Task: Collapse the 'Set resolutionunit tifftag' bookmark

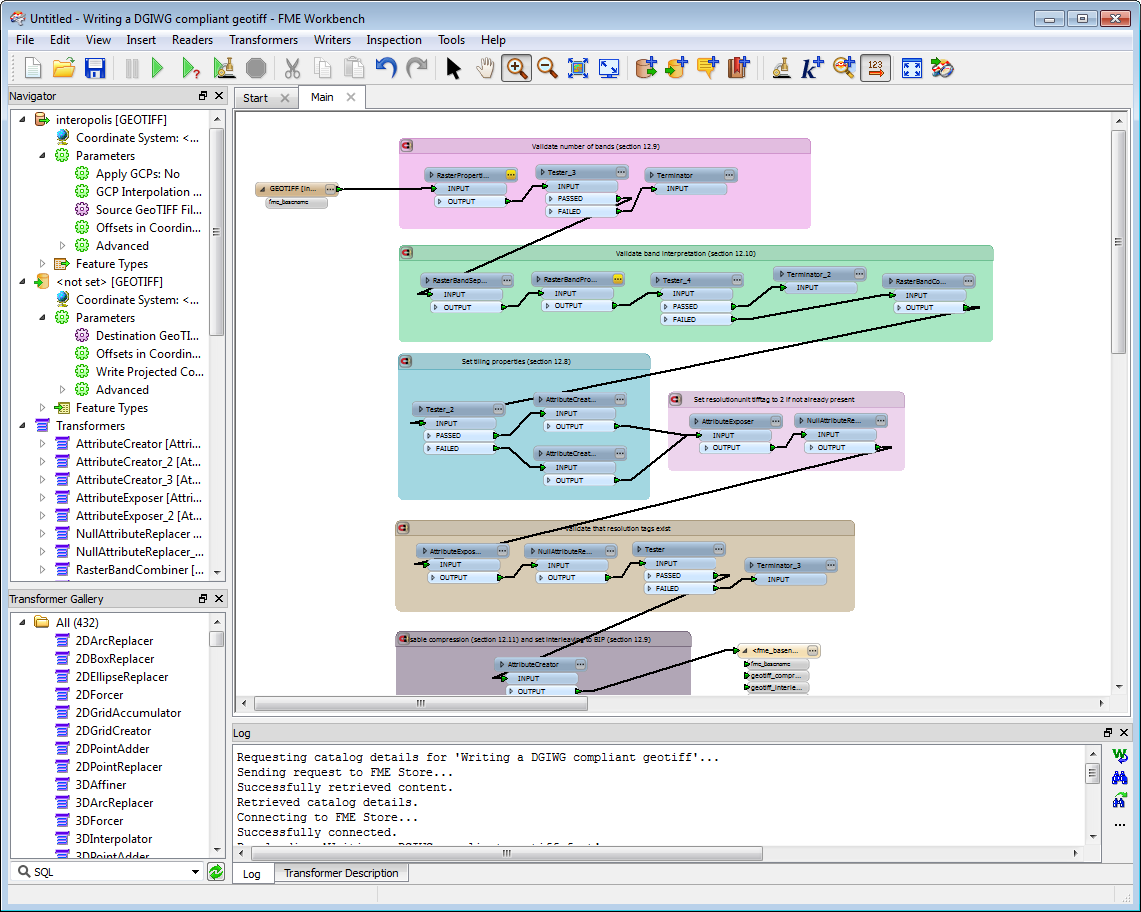Action: [675, 400]
